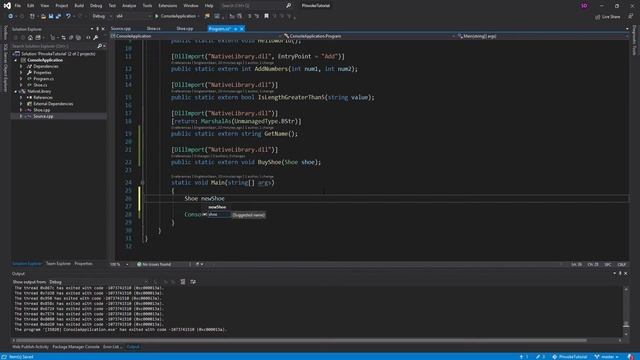
Task: Switch to the Shoe.cs editor tab
Action: [153, 29]
